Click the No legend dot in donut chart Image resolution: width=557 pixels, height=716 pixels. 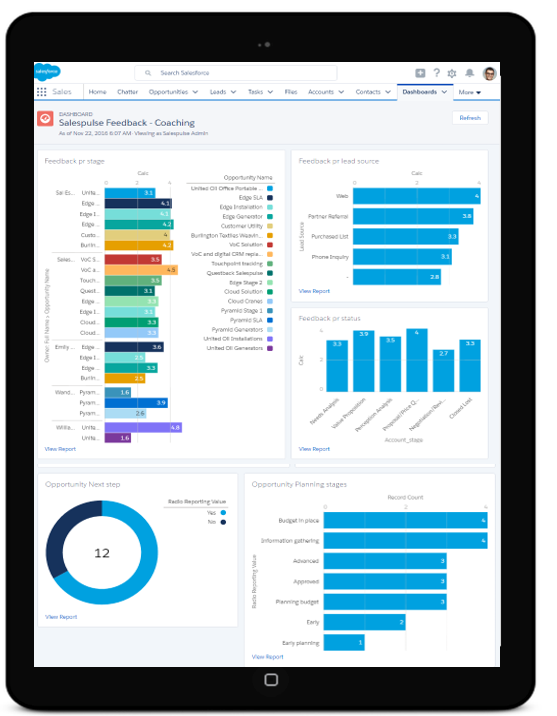point(223,522)
